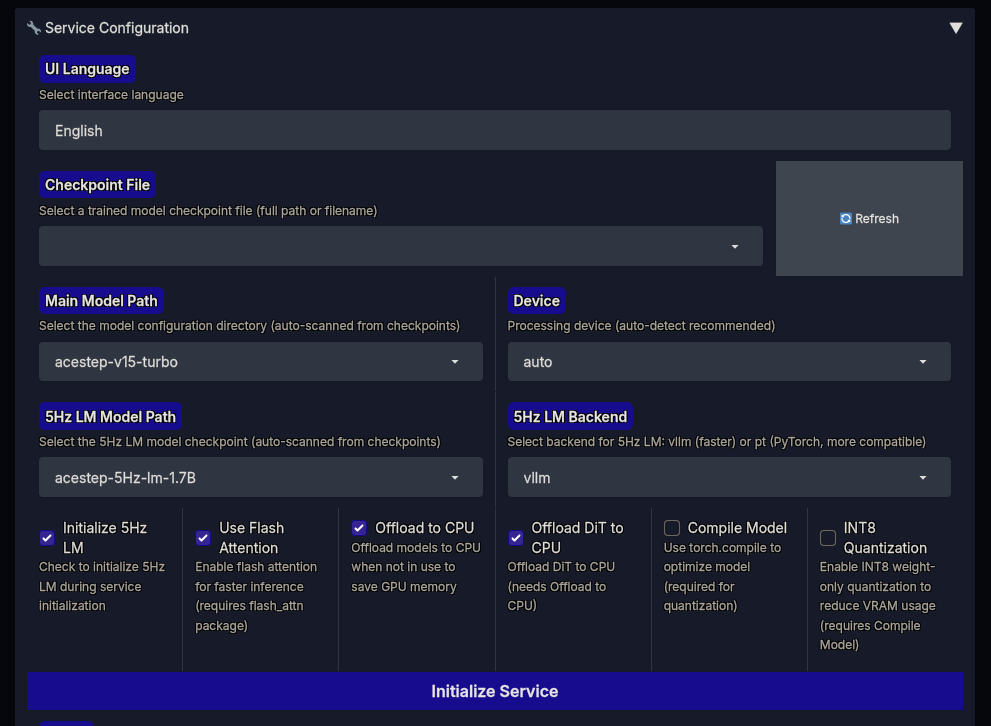Click the Initialize Service button
Image resolution: width=991 pixels, height=726 pixels.
[x=494, y=691]
